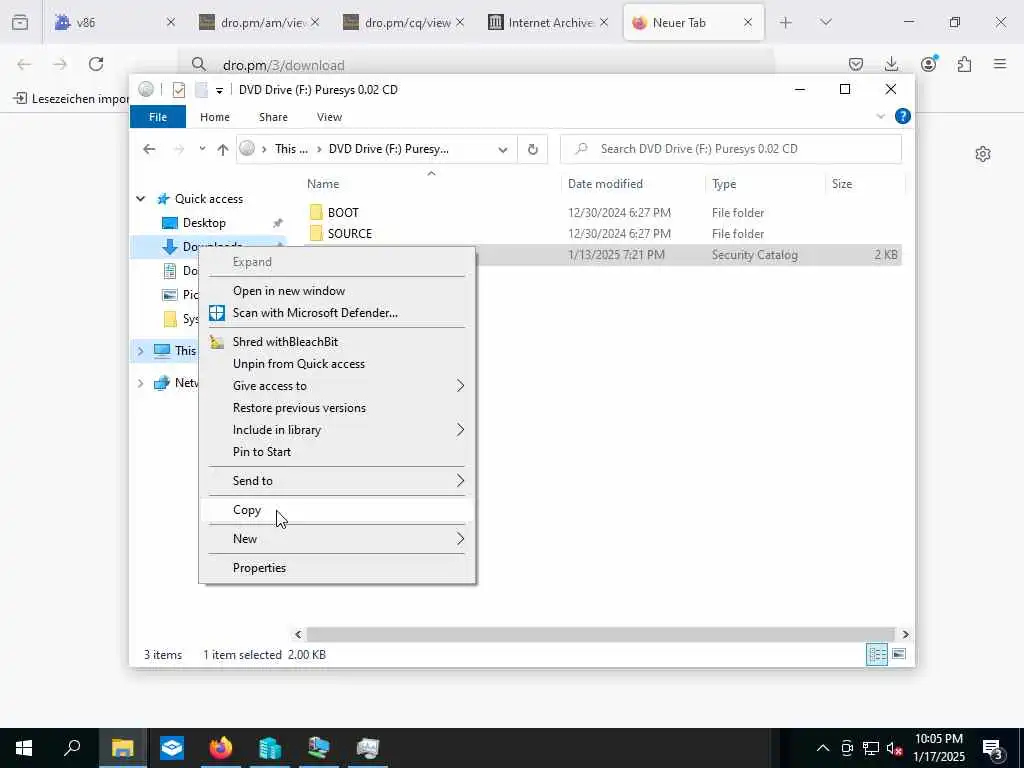Click Save to Pocket icon

(x=856, y=64)
